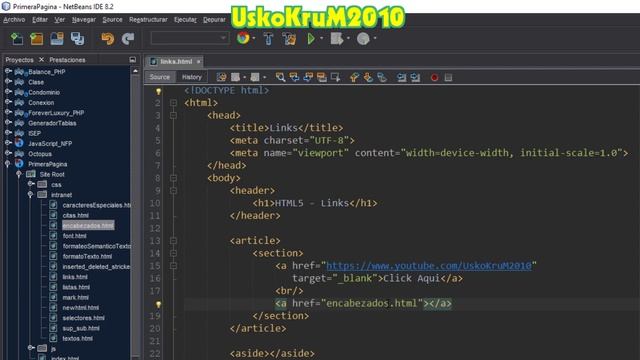Image resolution: width=640 pixels, height=360 pixels.
Task: Click the Profile Project round icon
Action: click(x=363, y=38)
